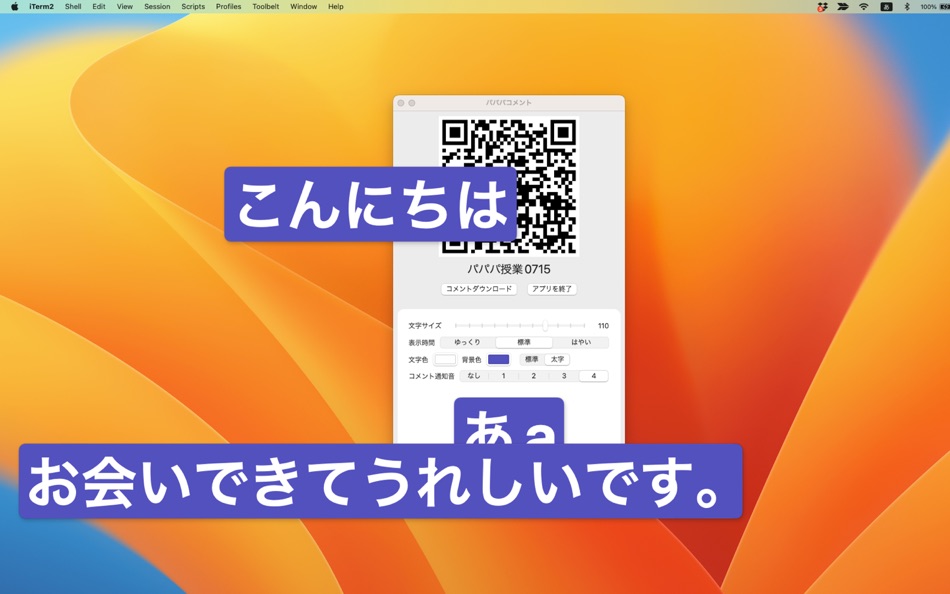Open the 背景色 purple color well
This screenshot has width=950, height=594.
click(499, 359)
